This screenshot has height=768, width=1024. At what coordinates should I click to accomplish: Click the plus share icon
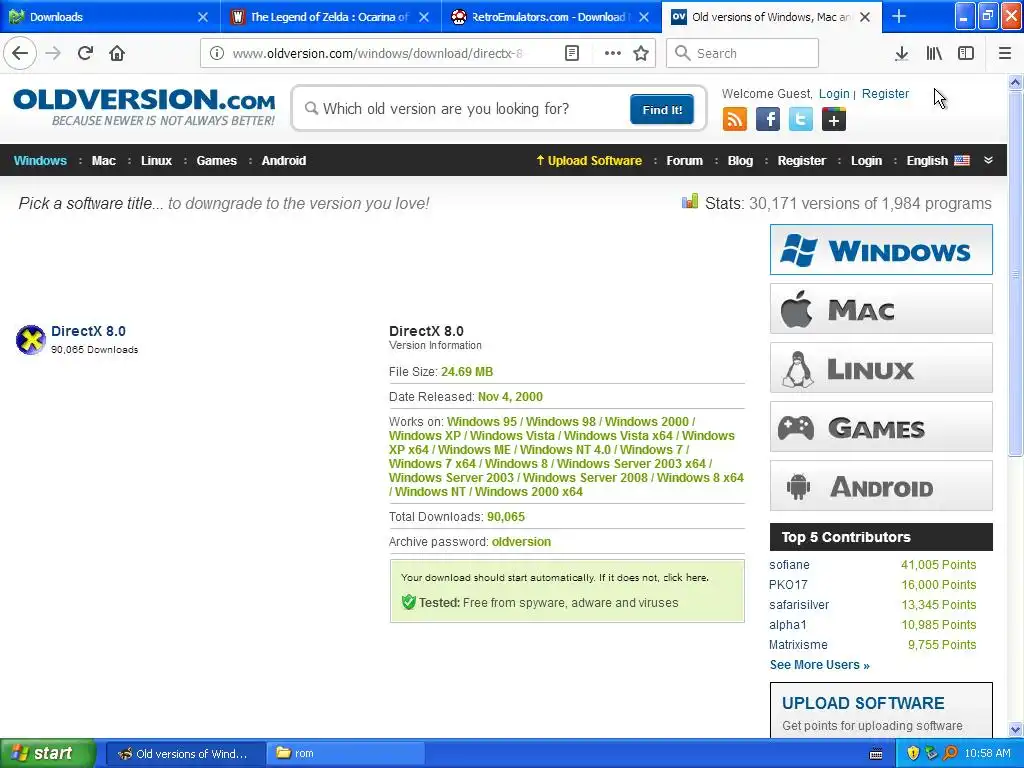(x=834, y=120)
